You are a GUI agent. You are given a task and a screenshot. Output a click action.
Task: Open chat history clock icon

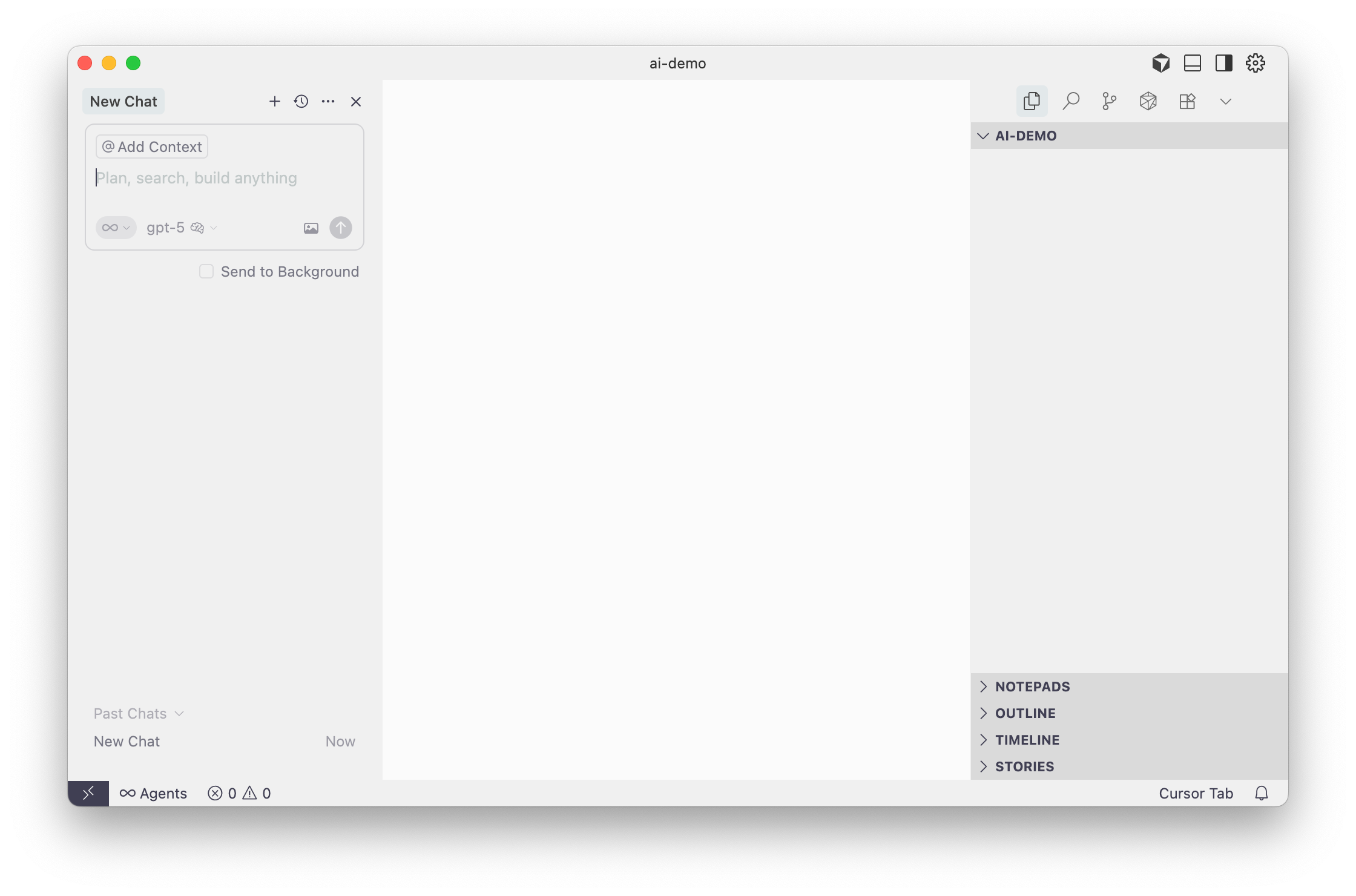pos(301,101)
